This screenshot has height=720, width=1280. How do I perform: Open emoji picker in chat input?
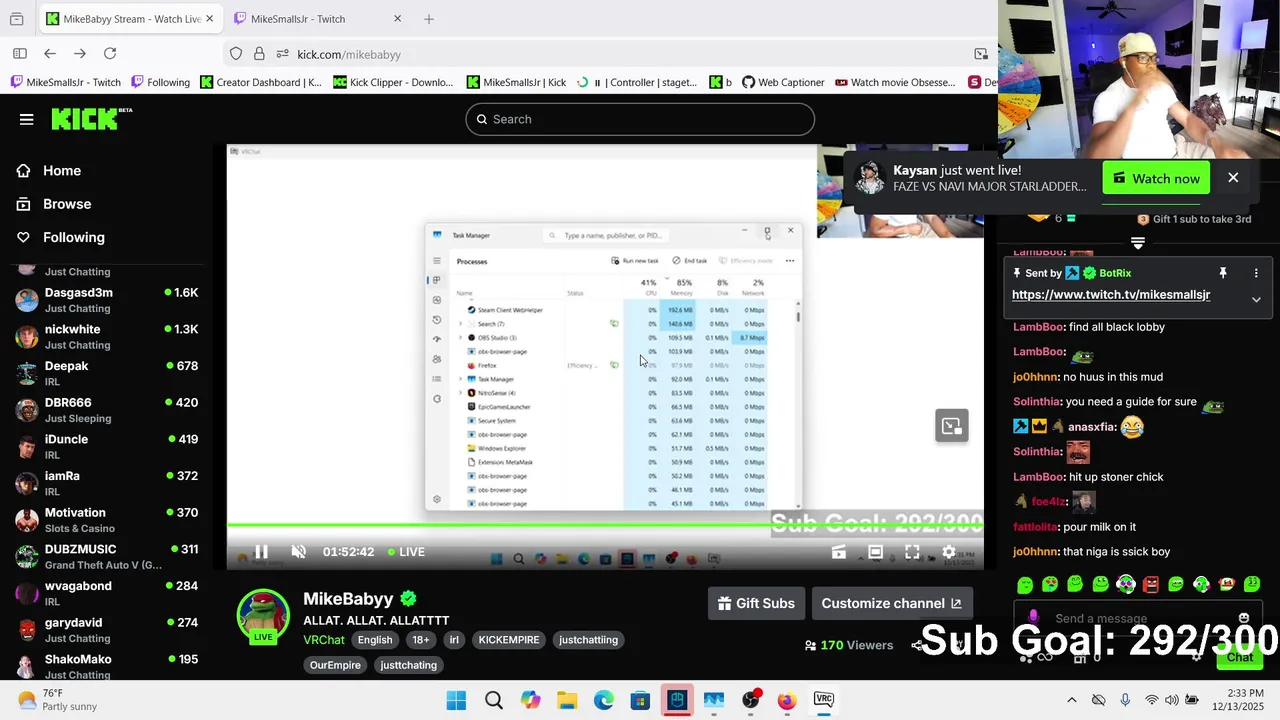(1243, 619)
